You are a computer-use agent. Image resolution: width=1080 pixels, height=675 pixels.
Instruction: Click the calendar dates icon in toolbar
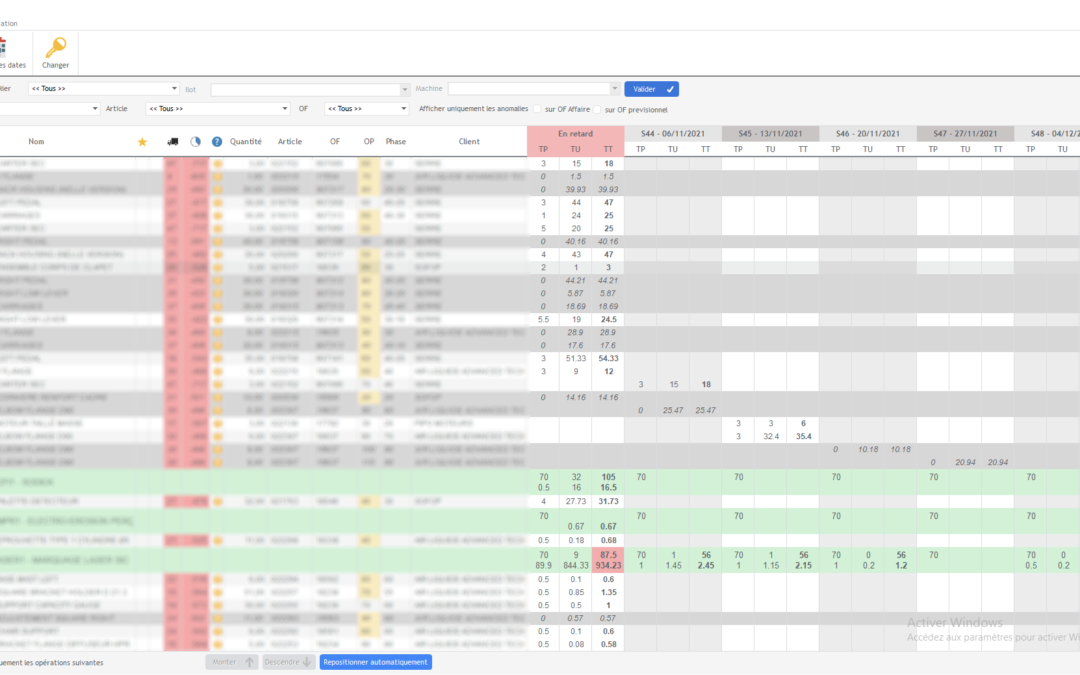[3, 48]
